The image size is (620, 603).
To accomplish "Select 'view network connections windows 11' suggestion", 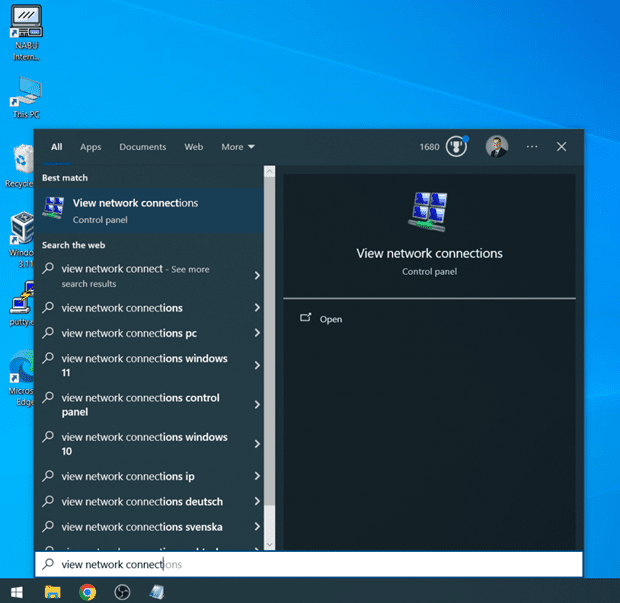I will pyautogui.click(x=149, y=365).
